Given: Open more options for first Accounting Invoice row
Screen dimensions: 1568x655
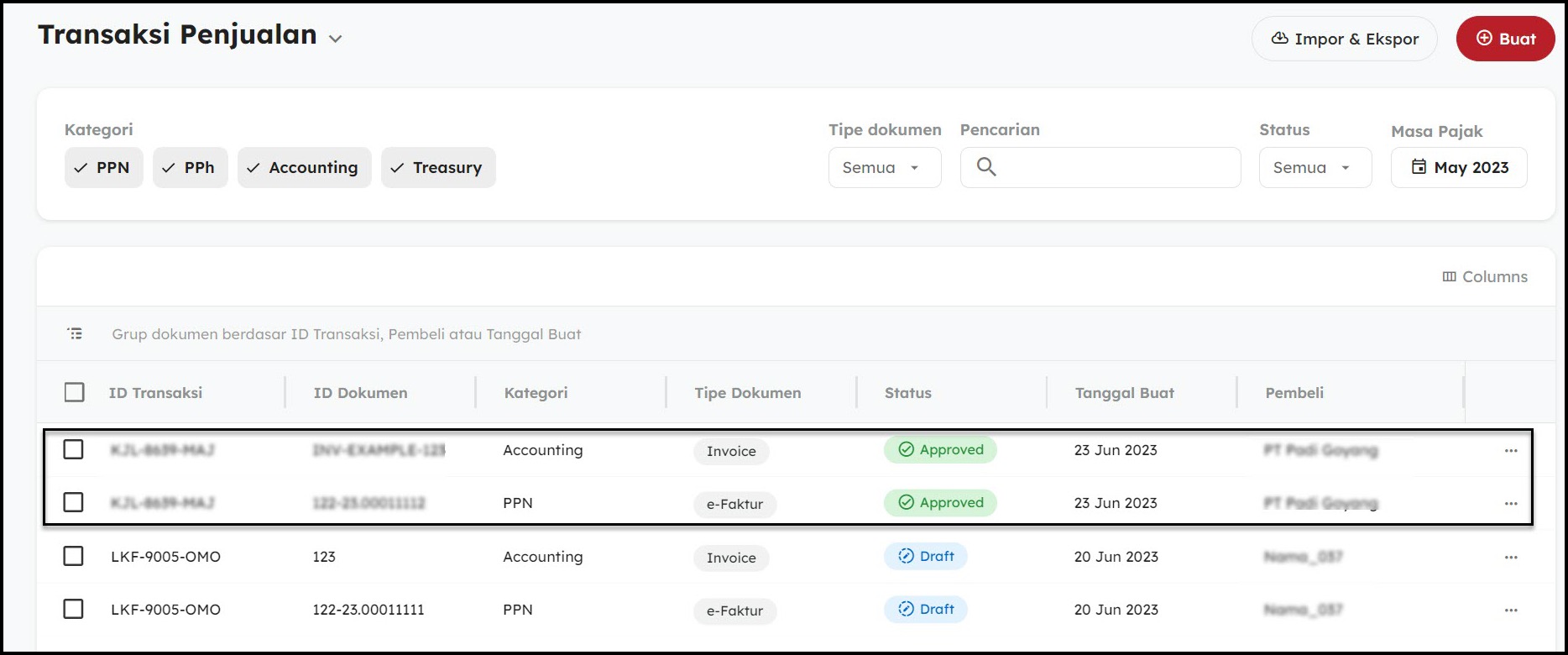Looking at the screenshot, I should pos(1510,451).
